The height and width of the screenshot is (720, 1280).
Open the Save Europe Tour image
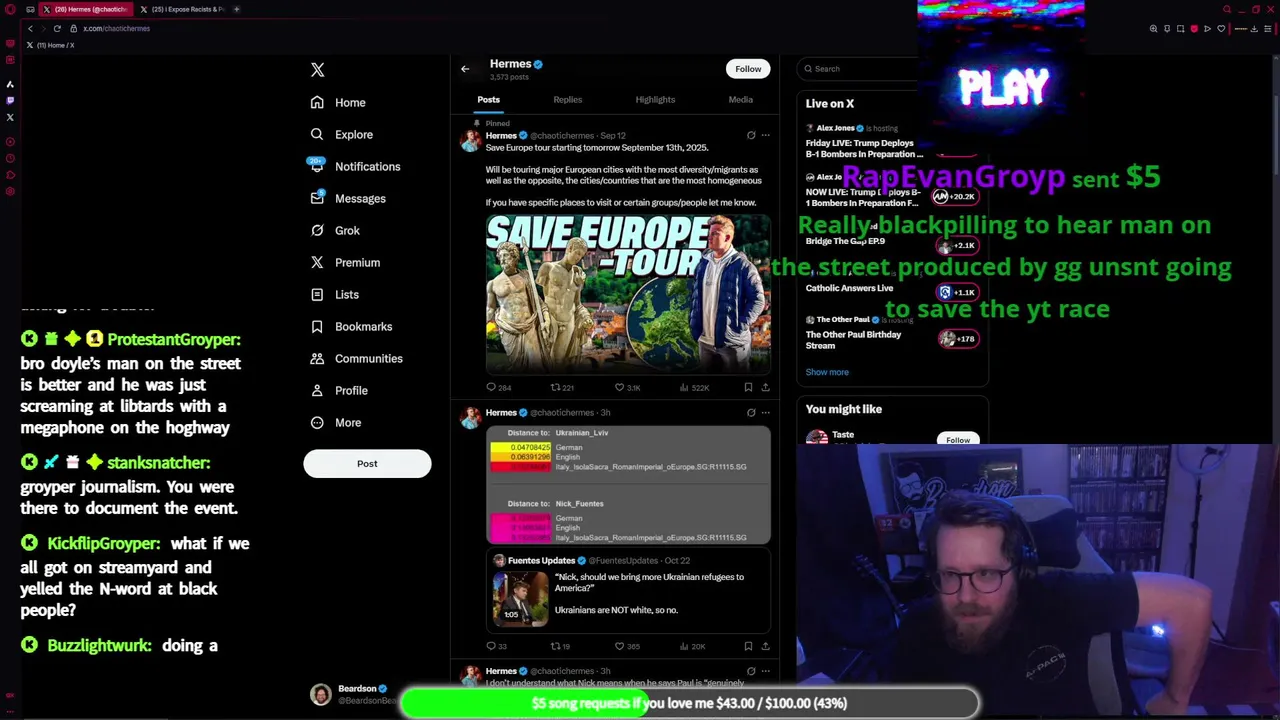[x=628, y=295]
